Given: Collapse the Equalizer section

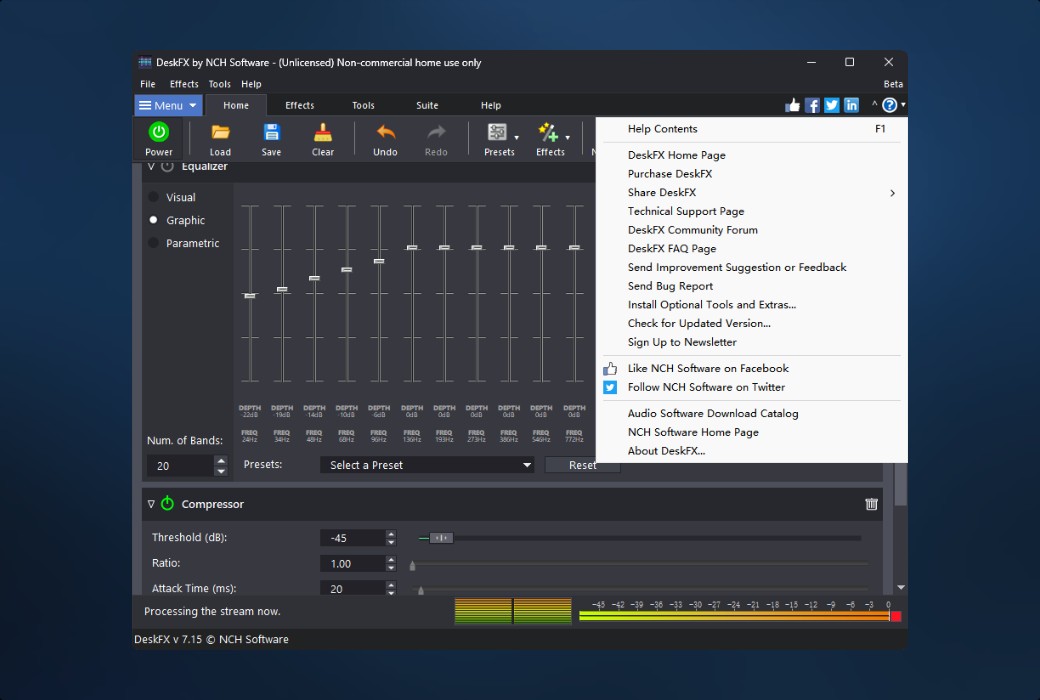Looking at the screenshot, I should click(x=150, y=166).
